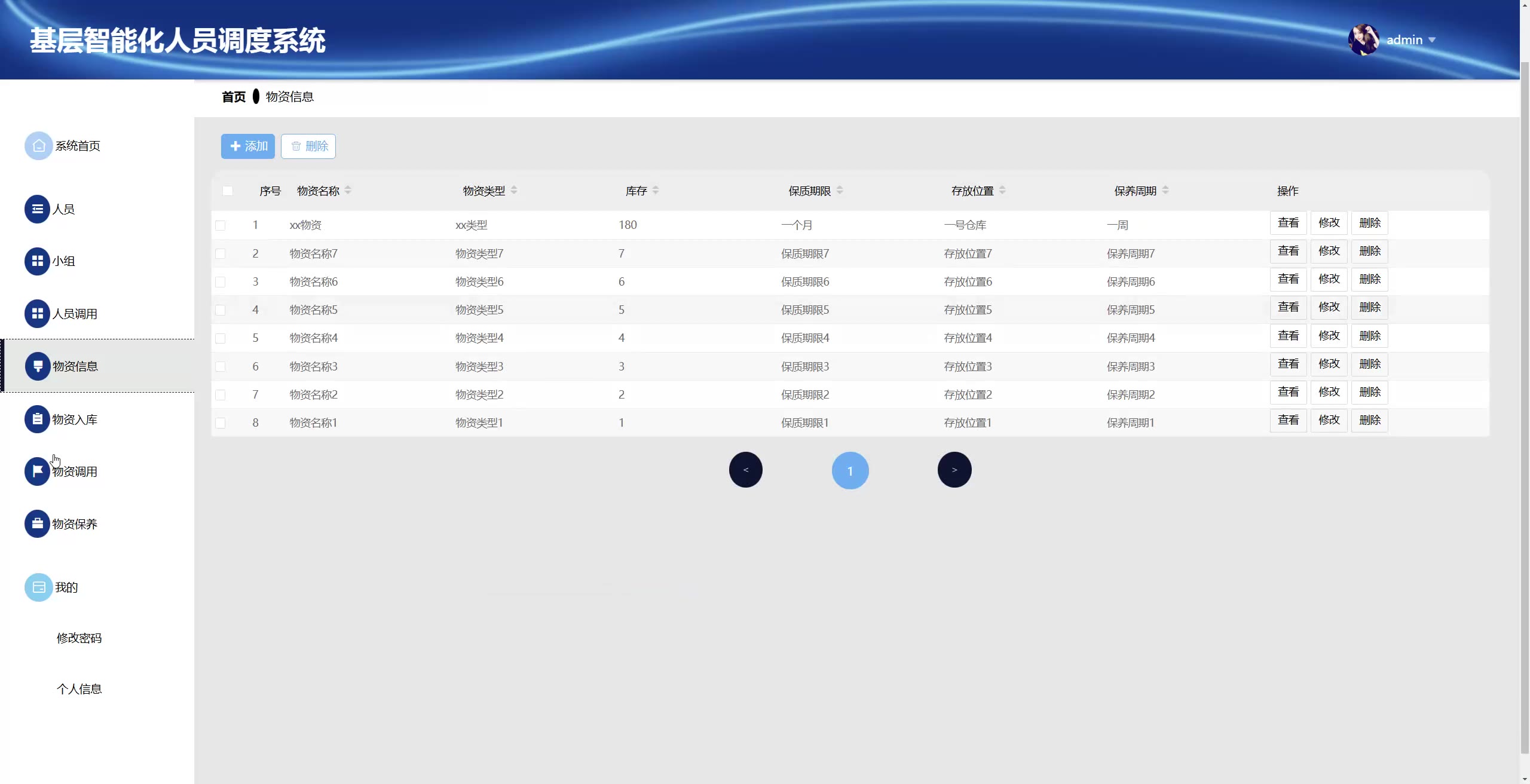Viewport: 1530px width, 784px height.
Task: Toggle the select-all checkbox in table header
Action: tap(228, 191)
